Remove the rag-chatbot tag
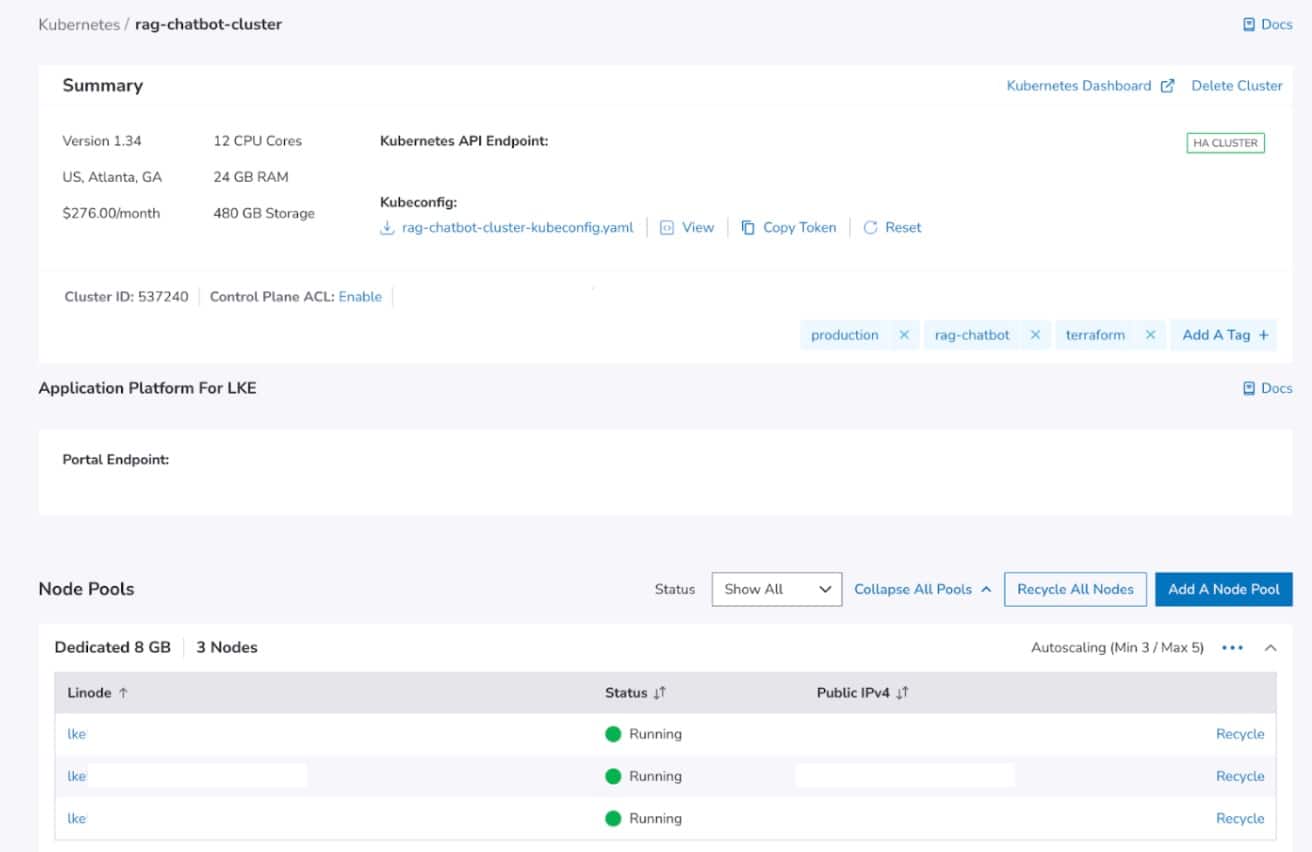This screenshot has width=1312, height=852. pos(1035,335)
